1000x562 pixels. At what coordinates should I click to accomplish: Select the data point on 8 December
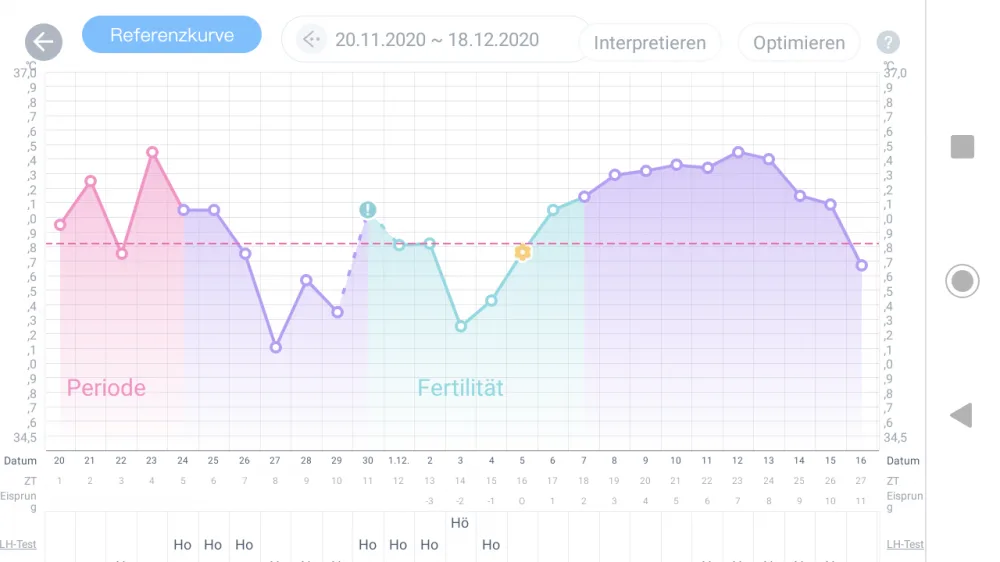tap(615, 175)
